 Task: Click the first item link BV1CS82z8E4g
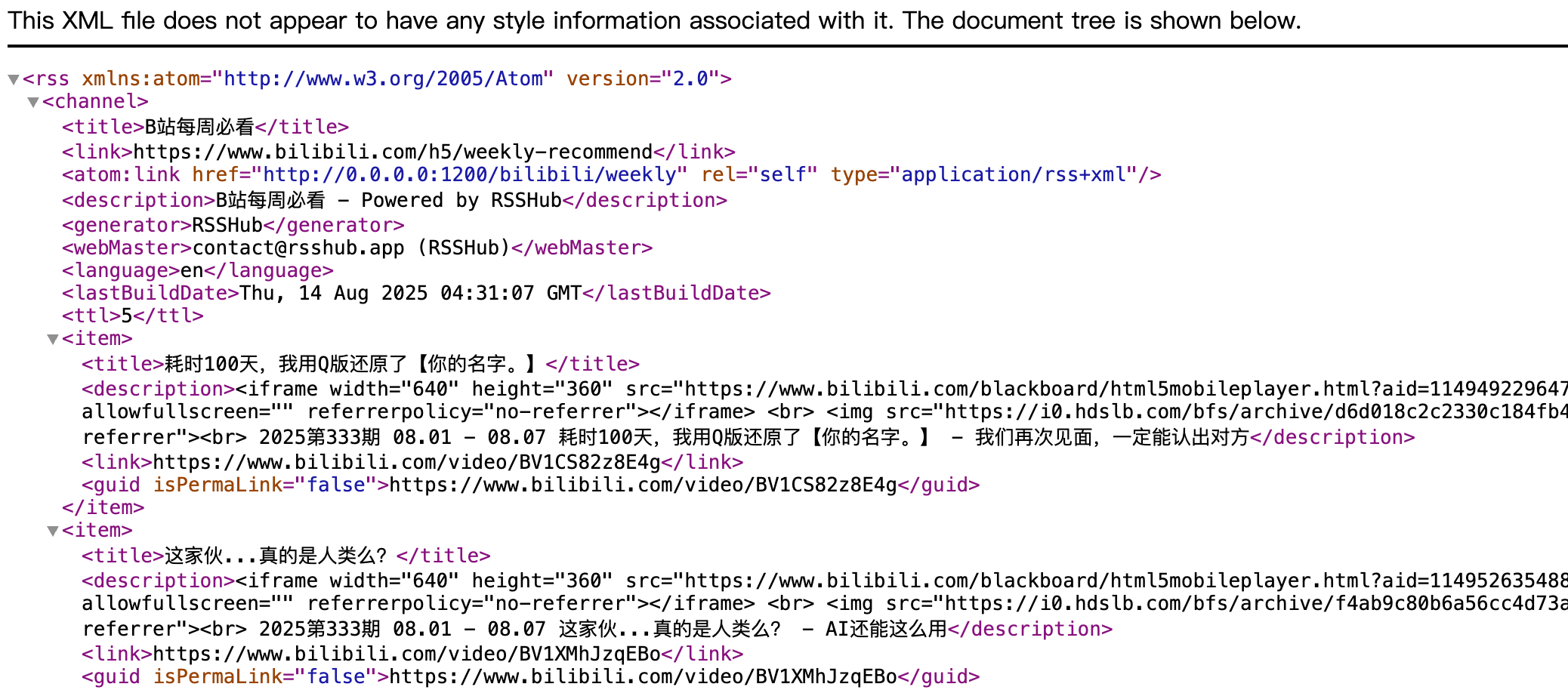click(407, 462)
